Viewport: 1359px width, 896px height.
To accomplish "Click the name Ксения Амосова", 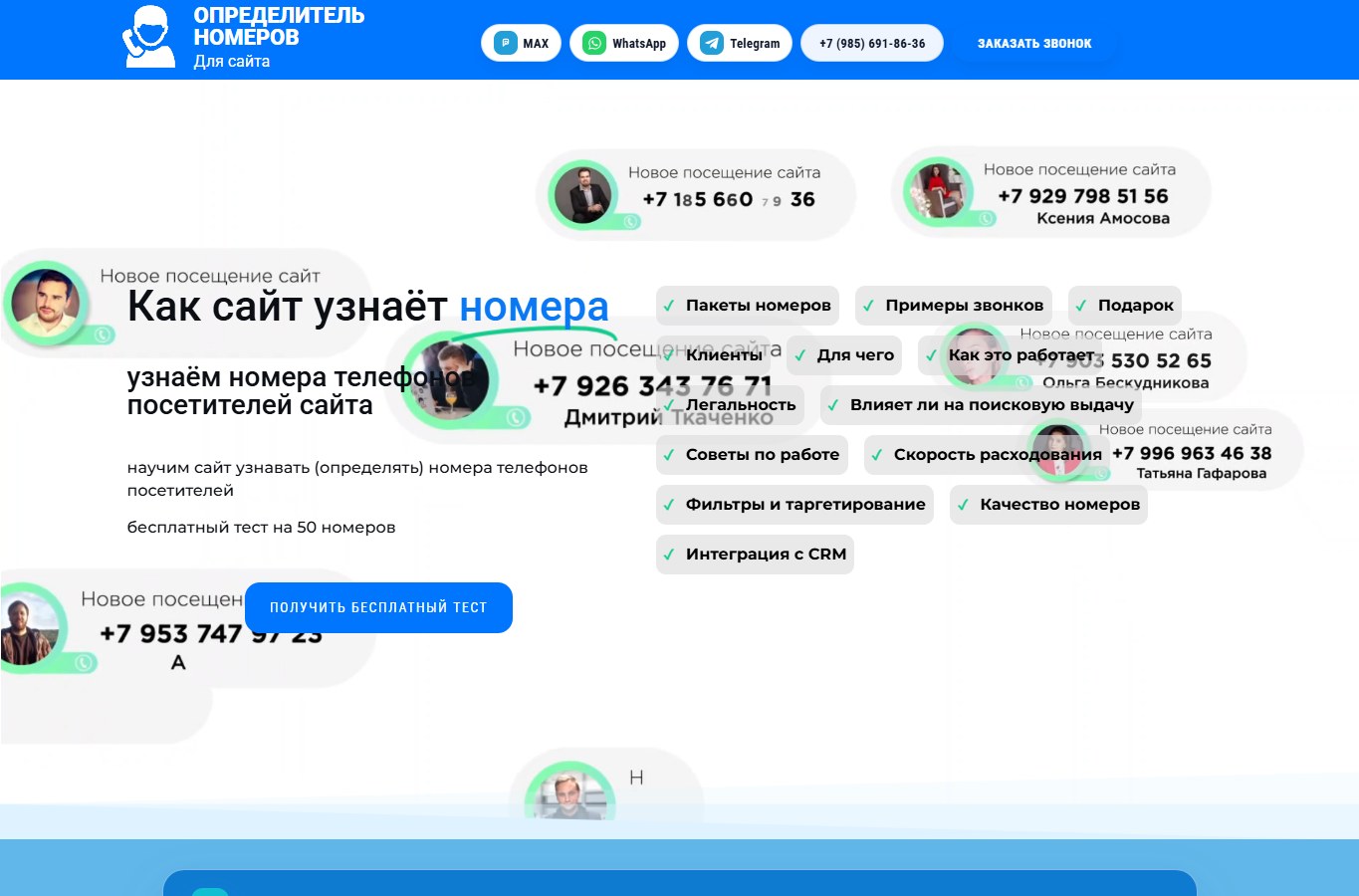I will coord(1103,219).
